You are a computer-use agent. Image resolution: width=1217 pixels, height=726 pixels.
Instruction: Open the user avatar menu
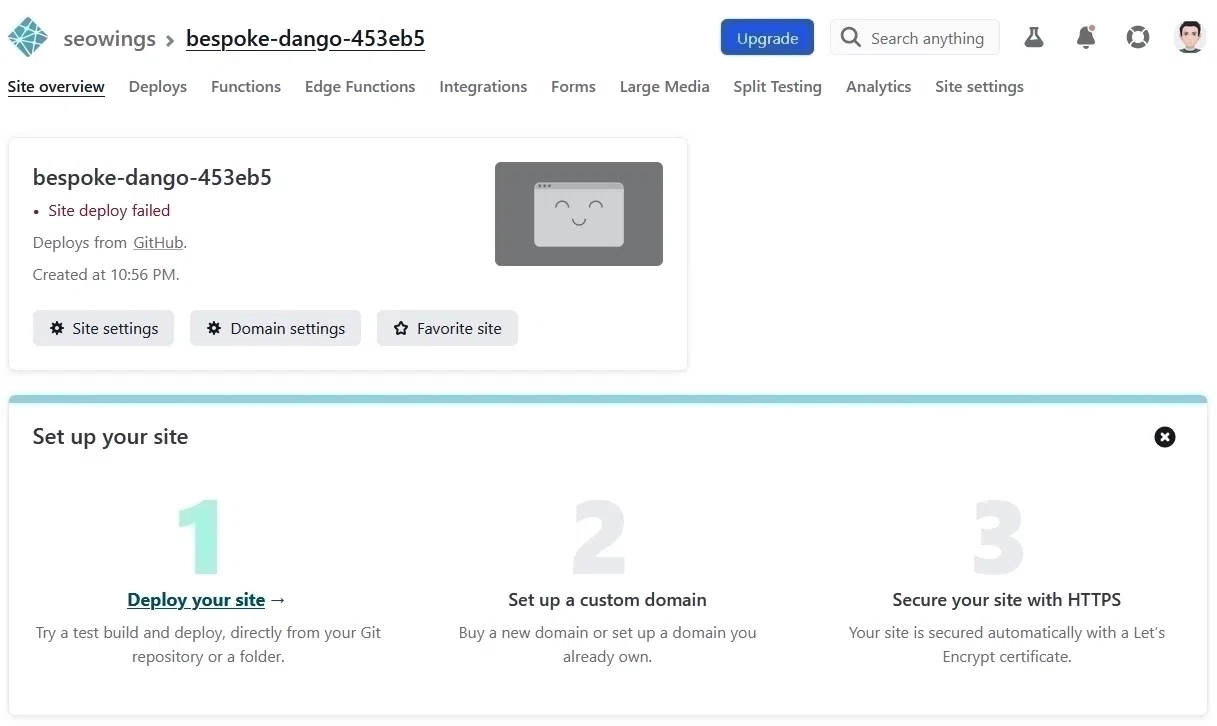click(1189, 38)
